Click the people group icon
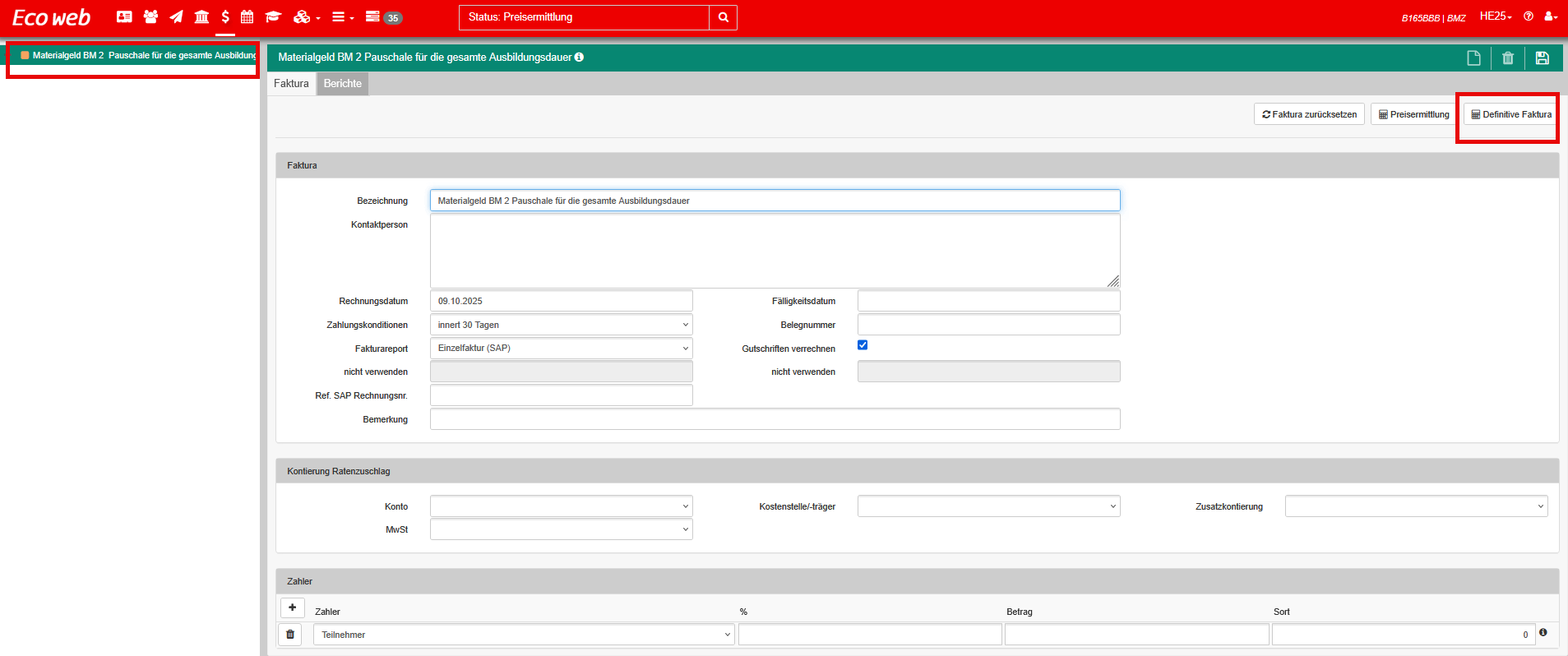The height and width of the screenshot is (656, 1568). (150, 16)
